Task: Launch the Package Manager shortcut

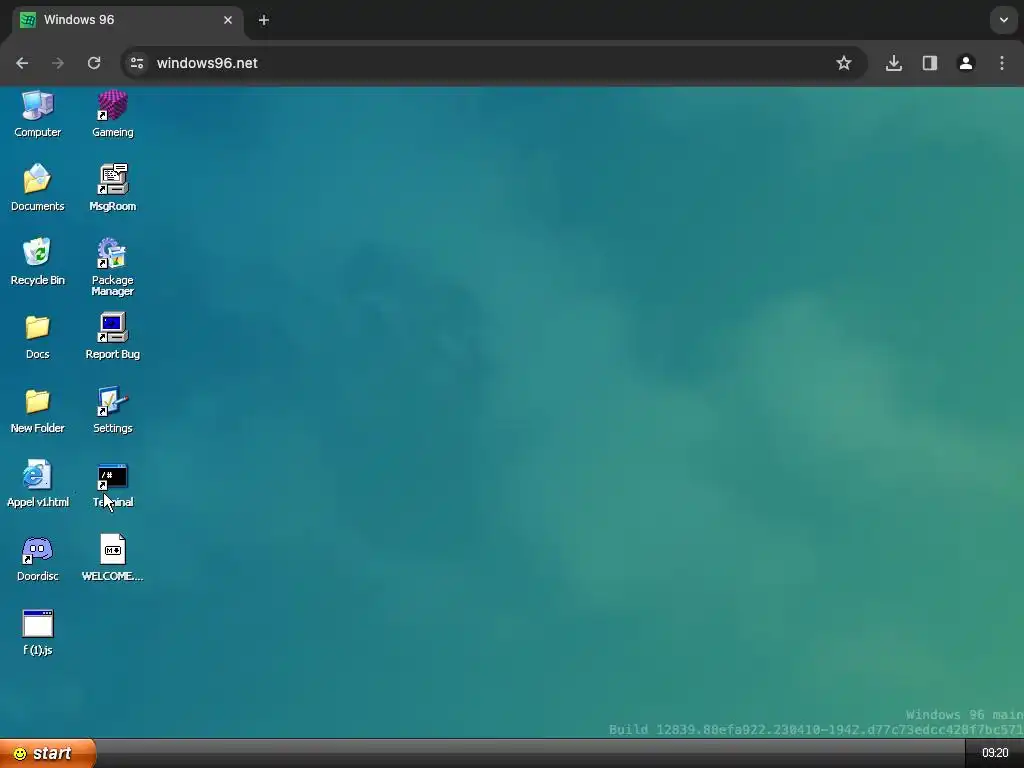Action: click(112, 267)
